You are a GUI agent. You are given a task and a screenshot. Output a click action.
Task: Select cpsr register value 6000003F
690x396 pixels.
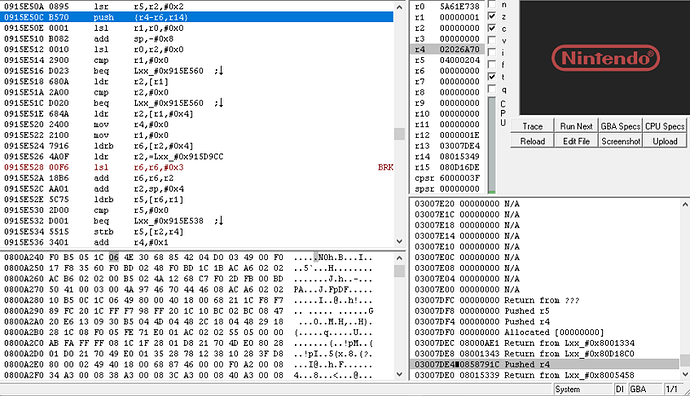click(459, 178)
